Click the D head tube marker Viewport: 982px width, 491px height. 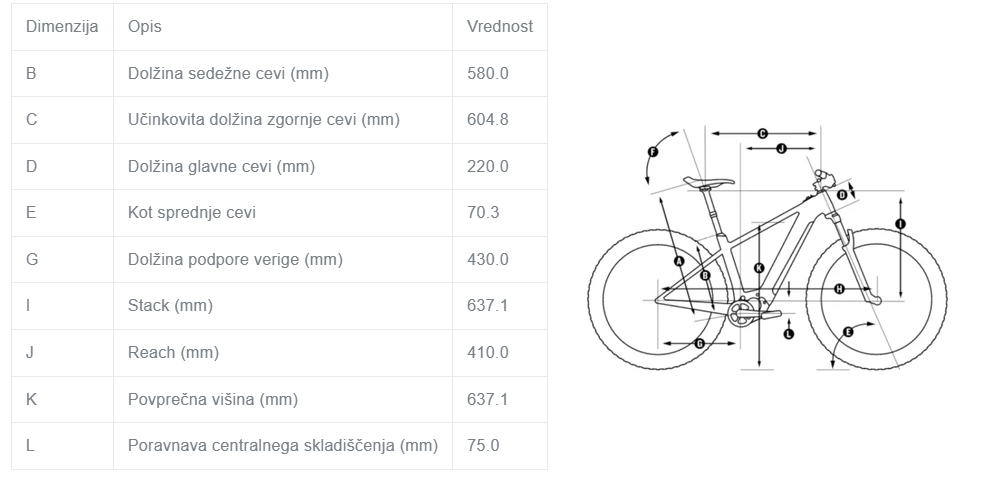[842, 195]
